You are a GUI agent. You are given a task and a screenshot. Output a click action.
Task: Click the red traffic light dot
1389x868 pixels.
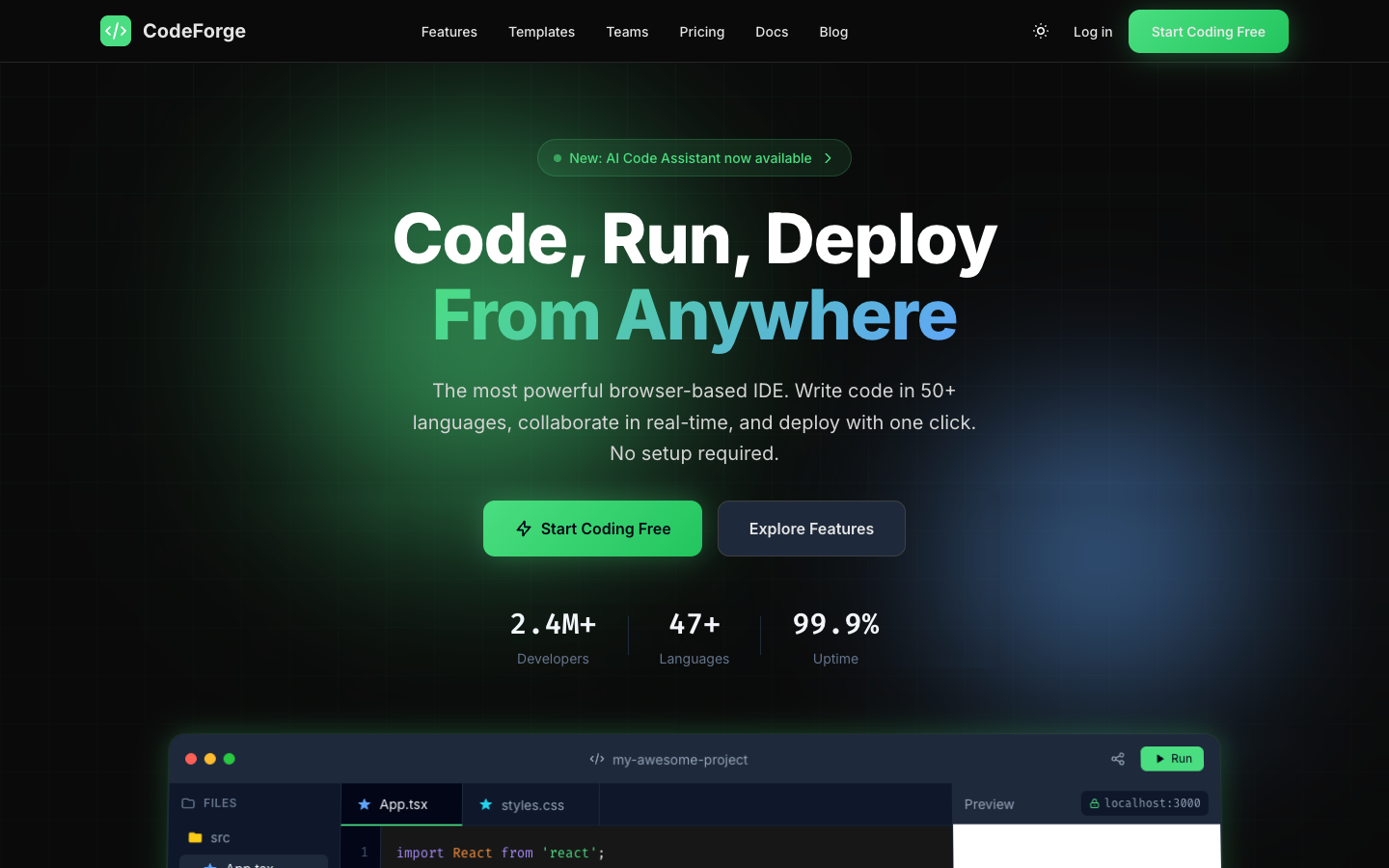[x=191, y=759]
